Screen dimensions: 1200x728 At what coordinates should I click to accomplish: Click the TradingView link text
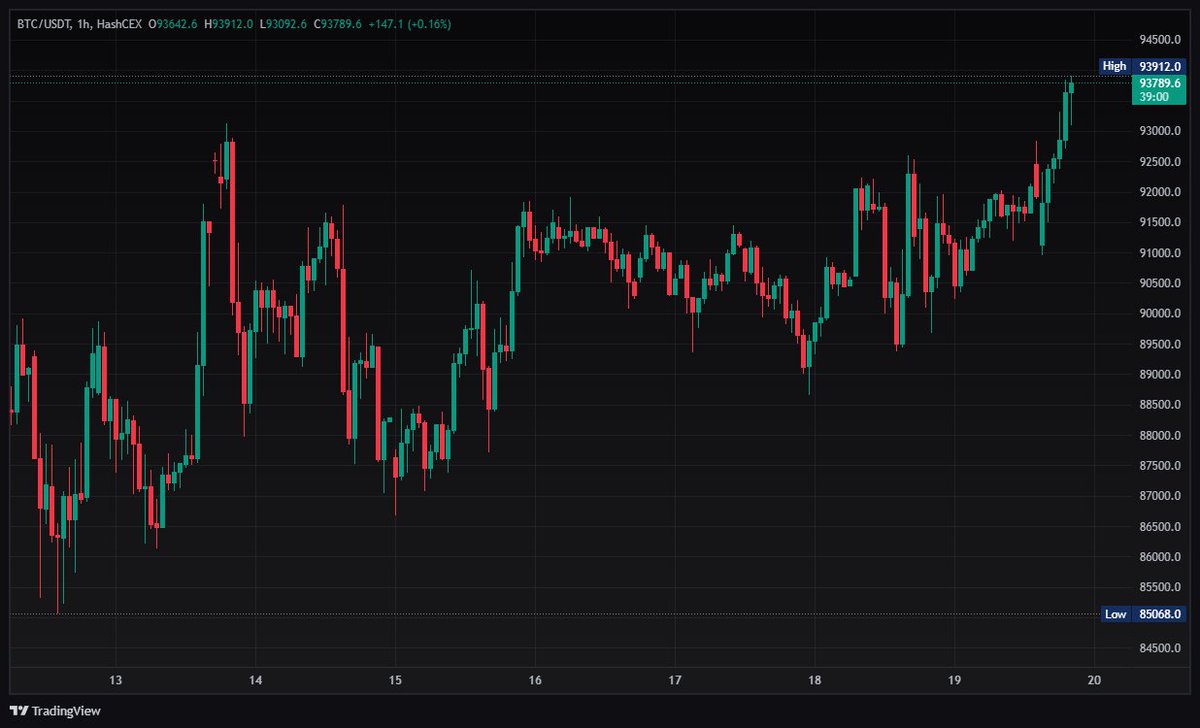point(67,710)
